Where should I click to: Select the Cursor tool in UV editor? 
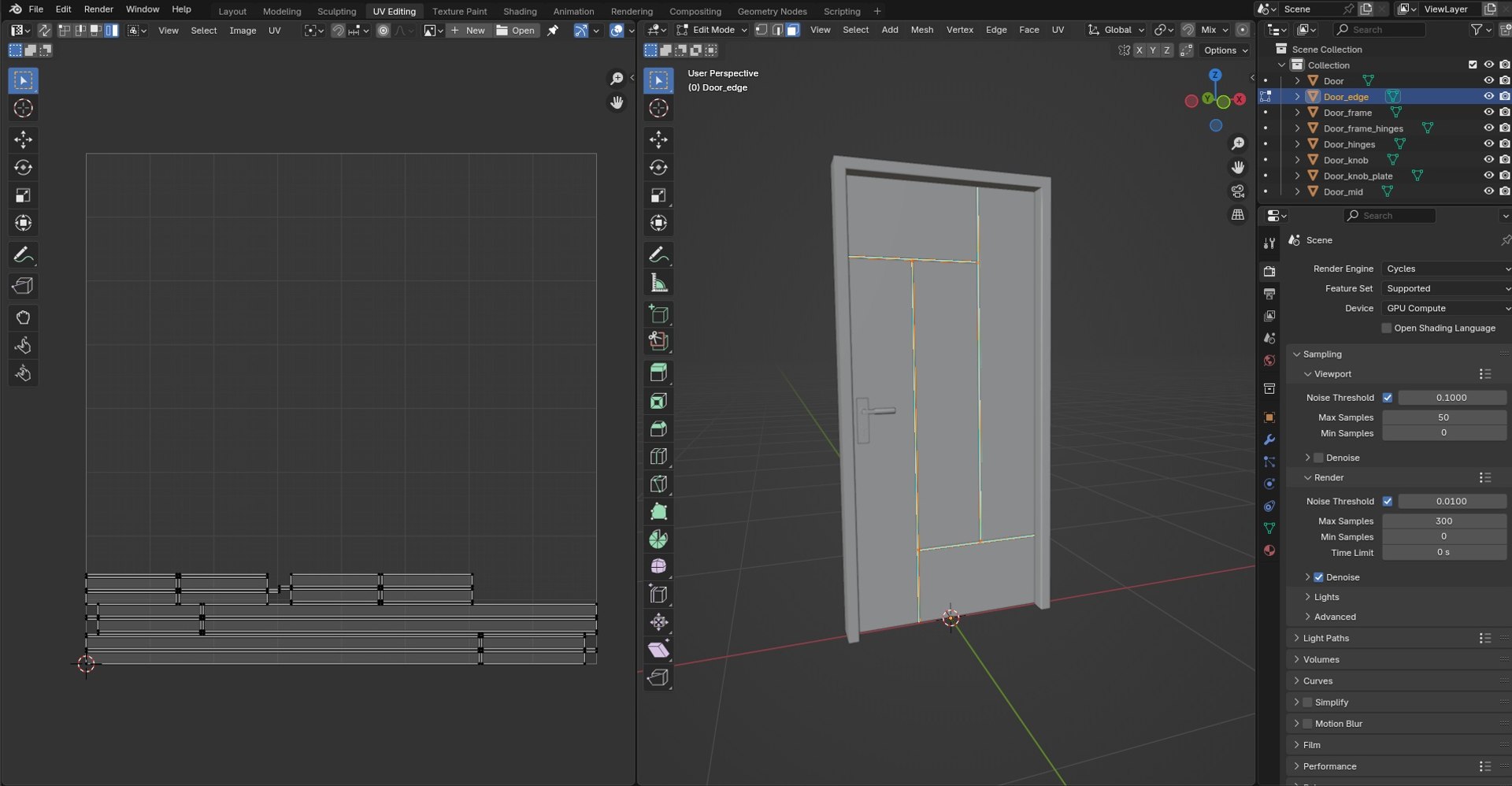23,108
